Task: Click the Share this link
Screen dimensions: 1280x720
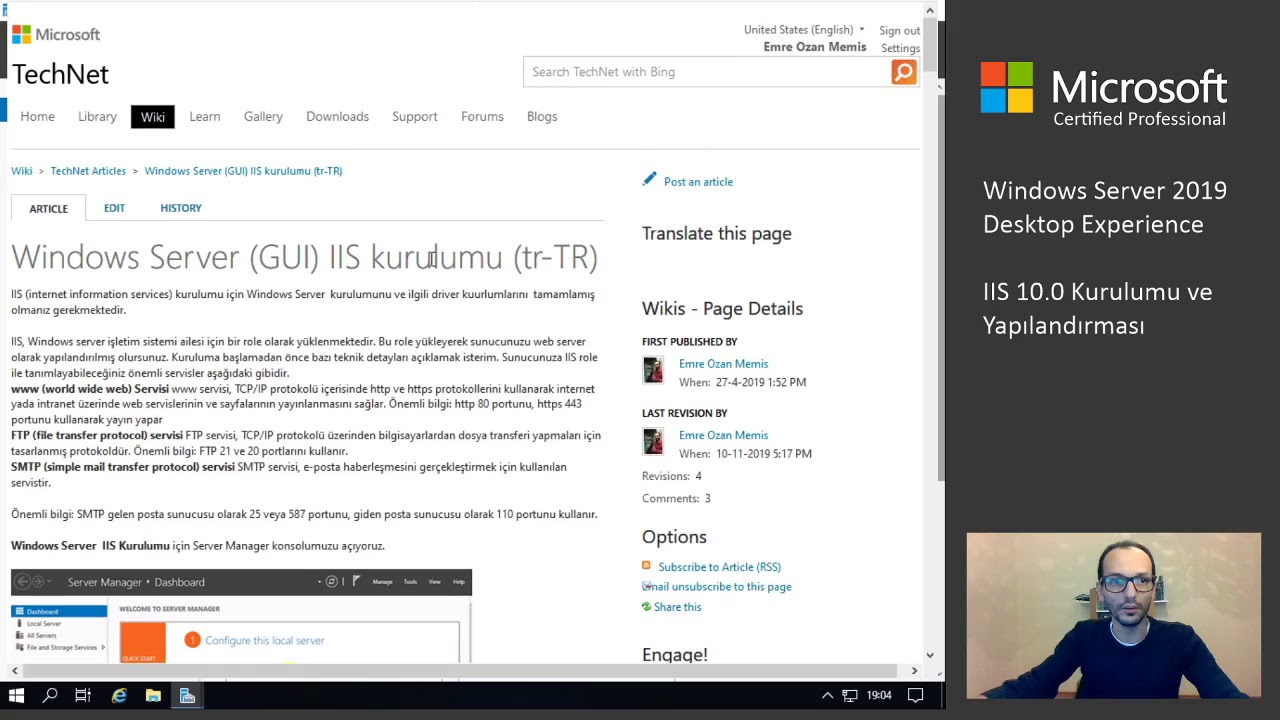Action: pyautogui.click(x=677, y=607)
